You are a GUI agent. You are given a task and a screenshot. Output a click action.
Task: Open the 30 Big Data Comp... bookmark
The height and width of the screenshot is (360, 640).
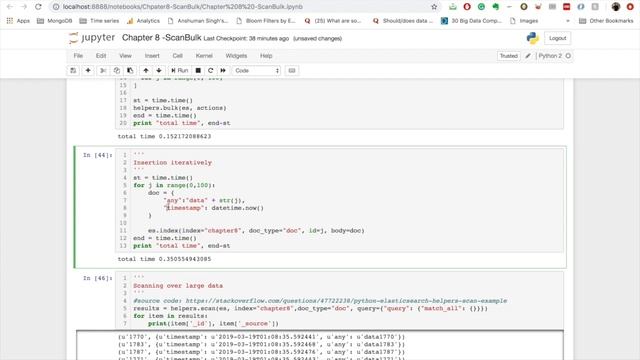471,21
